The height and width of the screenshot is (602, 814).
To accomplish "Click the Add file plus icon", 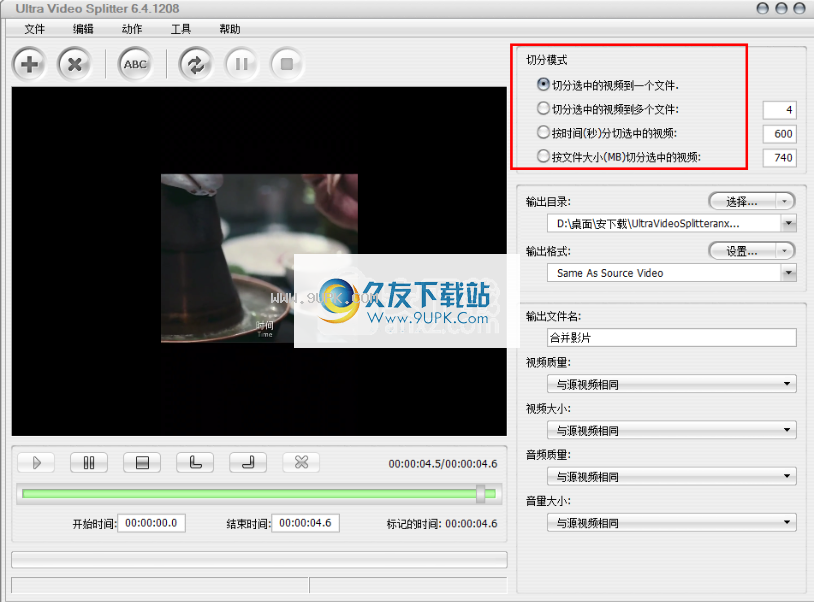I will [x=30, y=64].
